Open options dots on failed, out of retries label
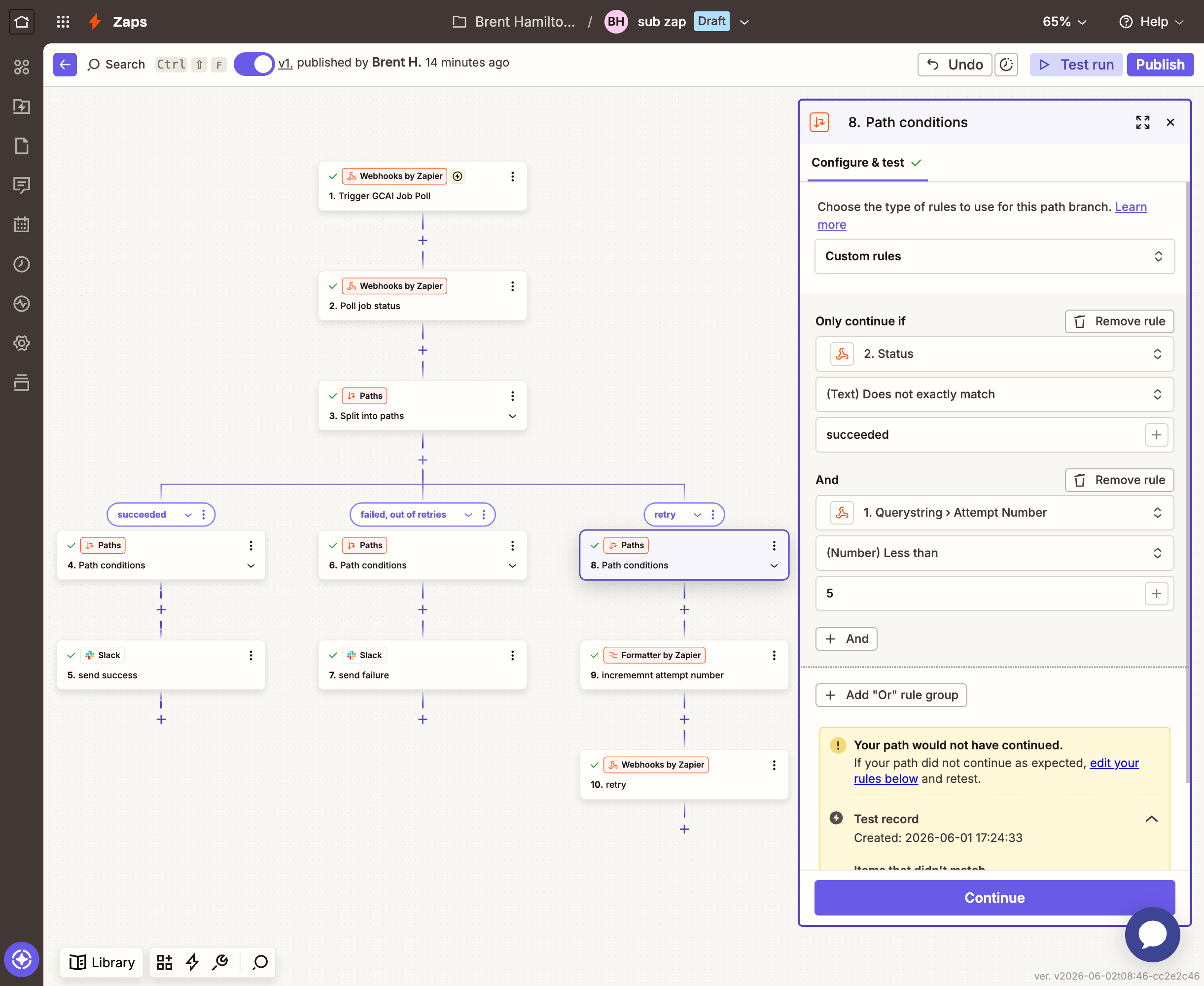The height and width of the screenshot is (986, 1204). point(483,515)
